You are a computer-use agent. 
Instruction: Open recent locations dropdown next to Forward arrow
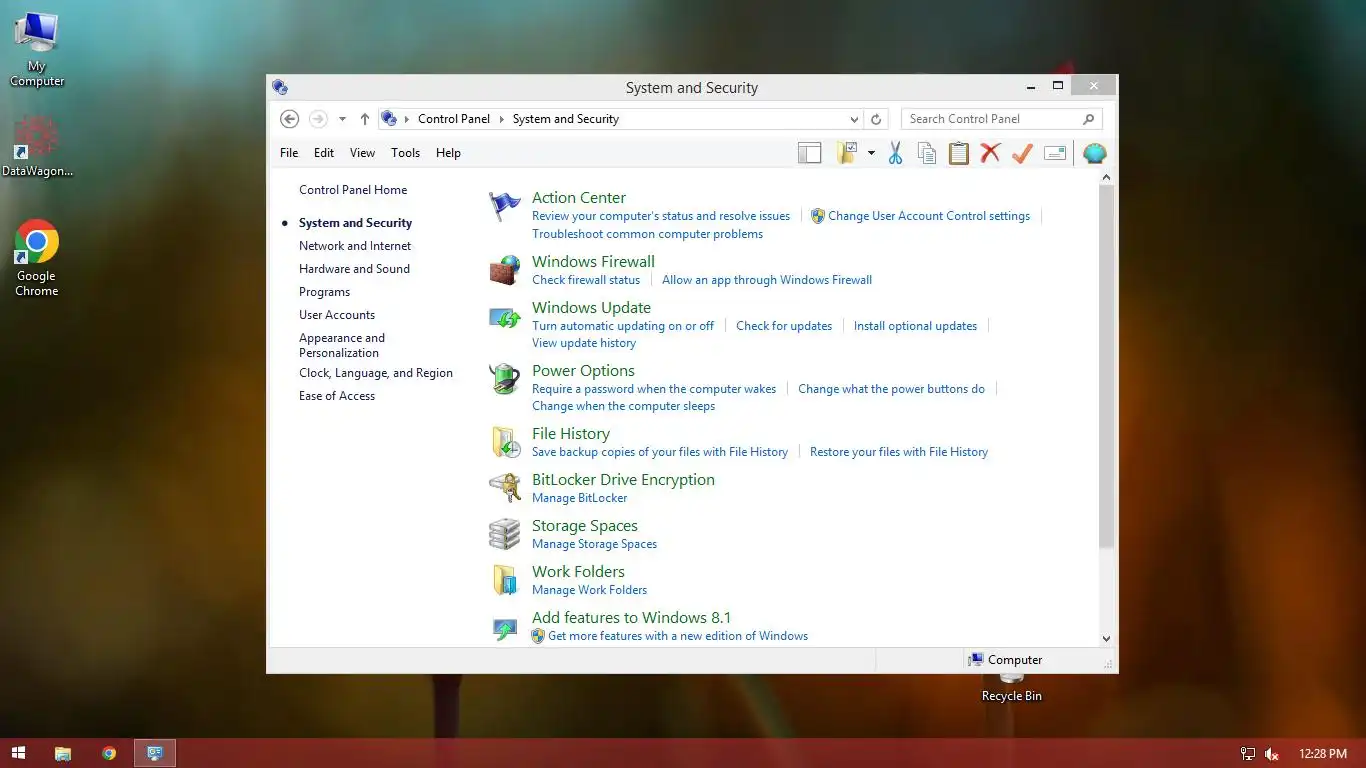pyautogui.click(x=342, y=119)
